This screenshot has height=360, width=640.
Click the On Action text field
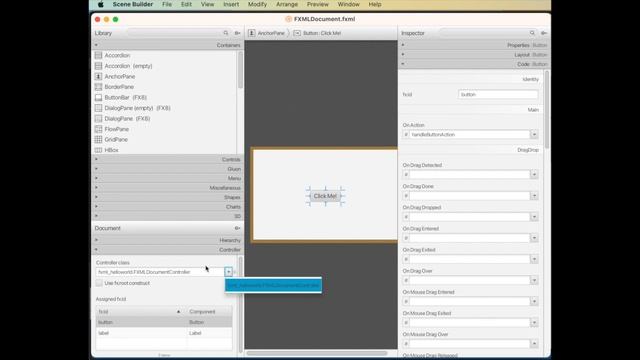[469, 134]
